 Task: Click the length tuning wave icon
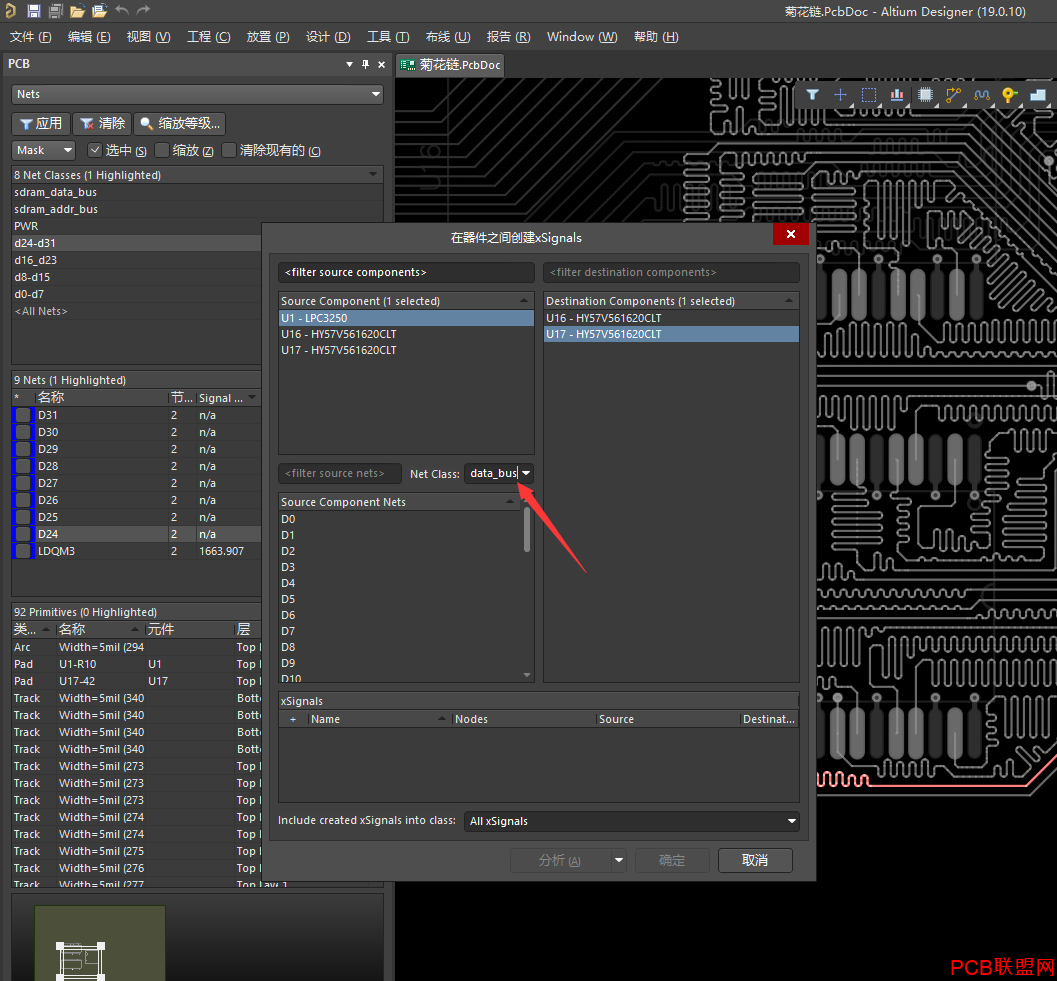coord(982,95)
